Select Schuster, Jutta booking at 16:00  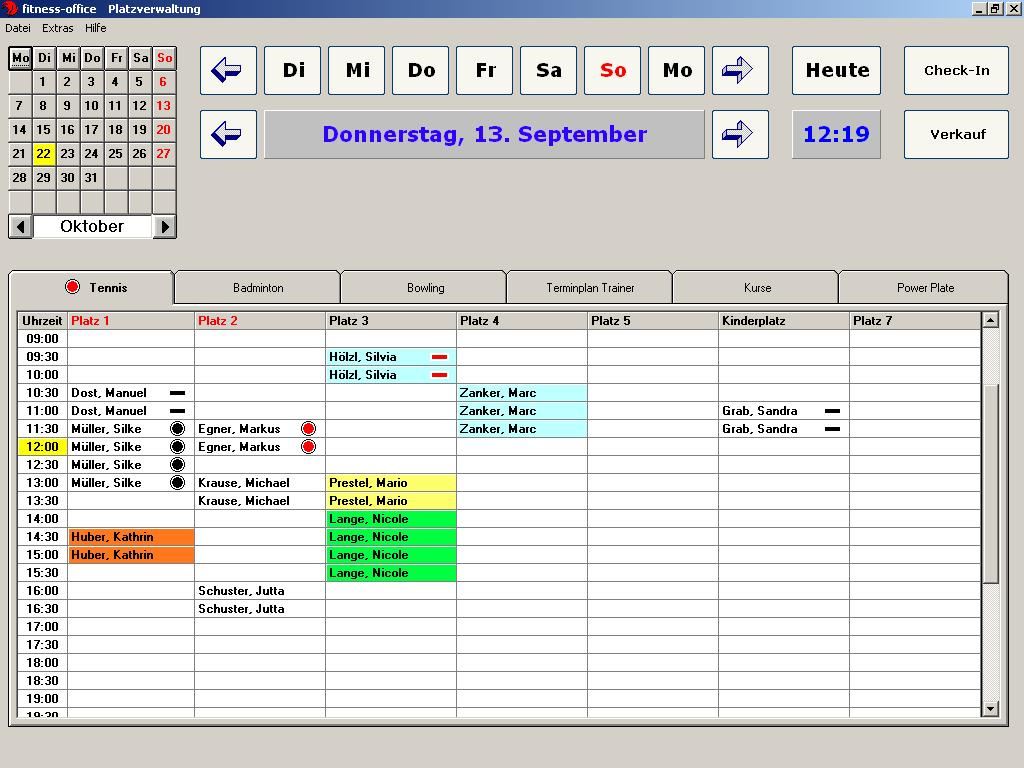pos(260,590)
